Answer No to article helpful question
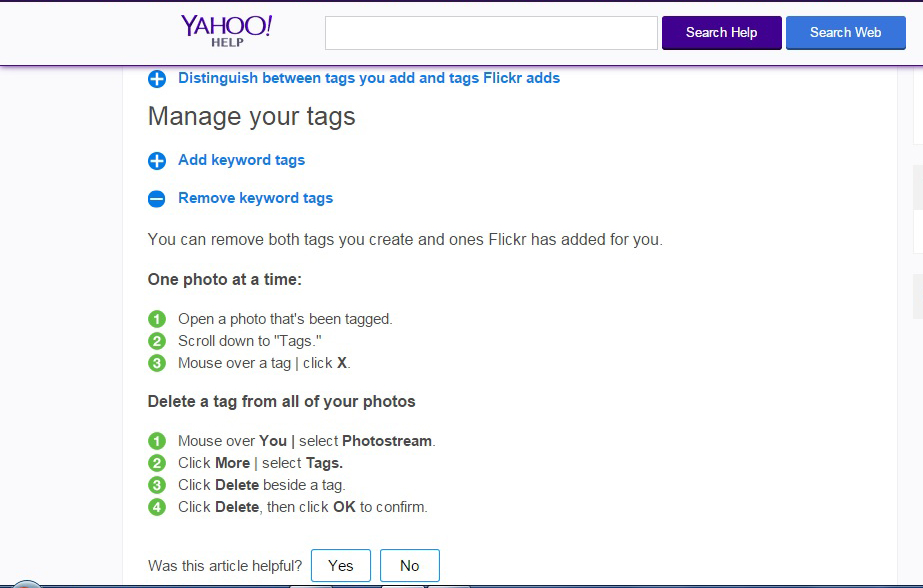The height and width of the screenshot is (588, 923). click(409, 566)
